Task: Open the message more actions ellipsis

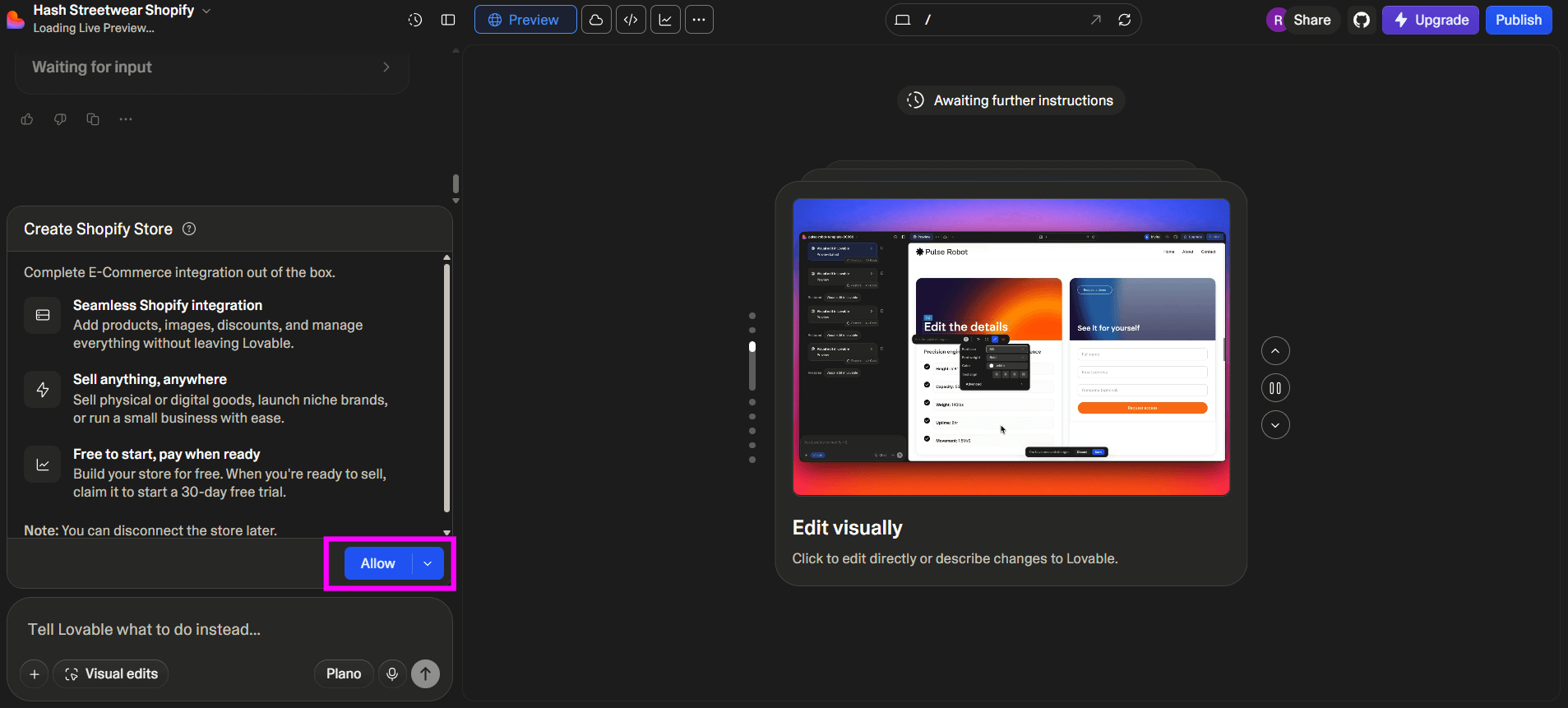Action: pyautogui.click(x=126, y=119)
